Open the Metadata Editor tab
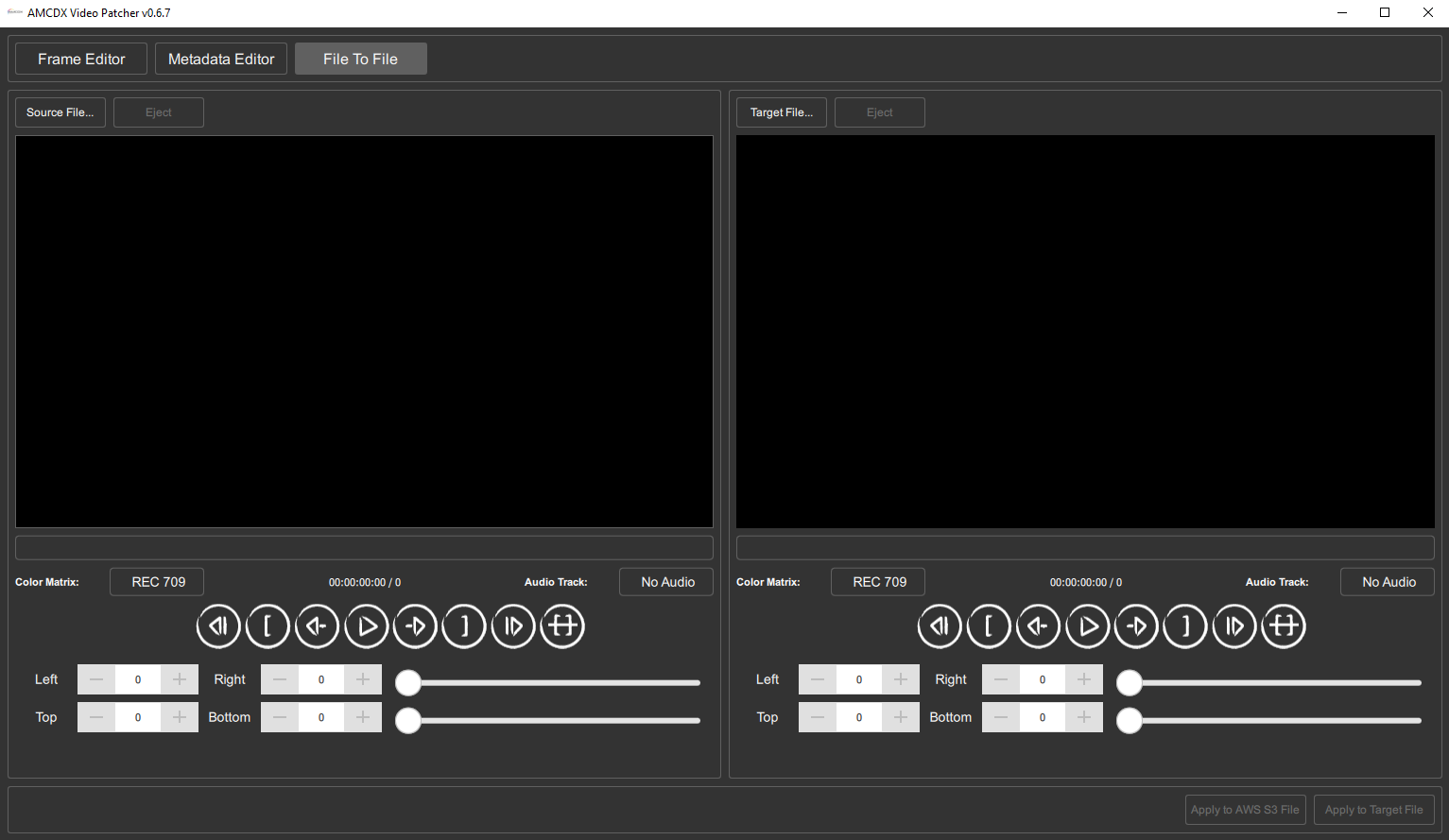Screen dimensions: 1449x840 (221, 59)
